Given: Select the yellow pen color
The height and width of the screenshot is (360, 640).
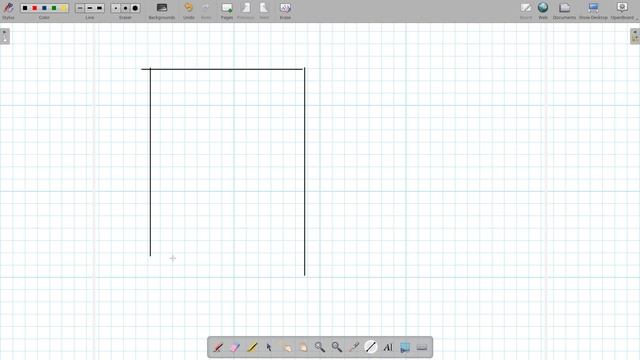Looking at the screenshot, I should [63, 8].
